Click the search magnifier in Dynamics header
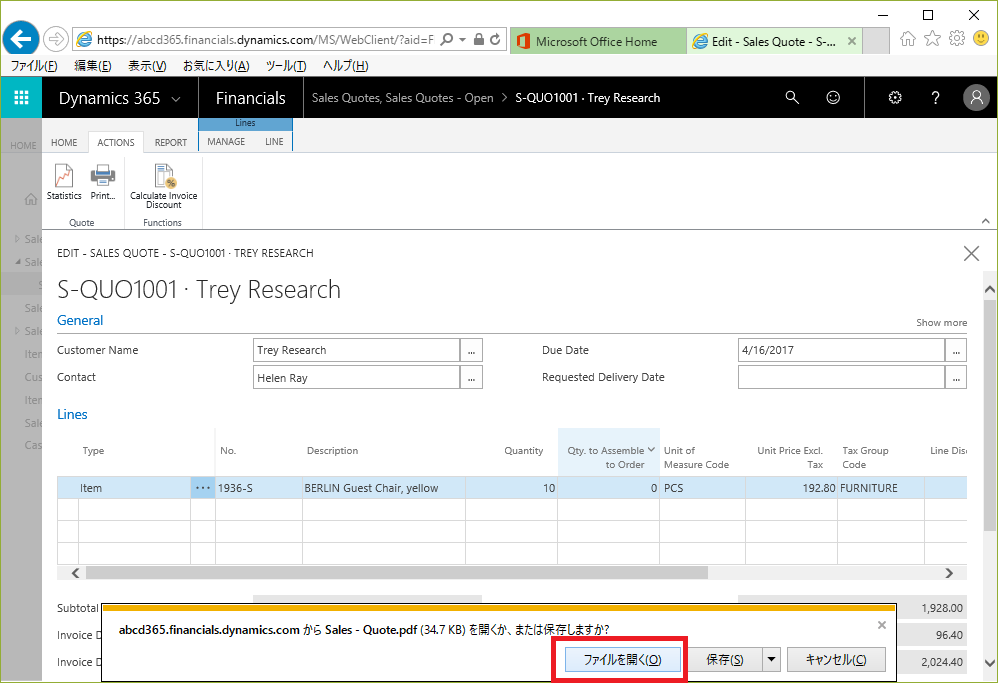This screenshot has width=998, height=683. [x=792, y=97]
